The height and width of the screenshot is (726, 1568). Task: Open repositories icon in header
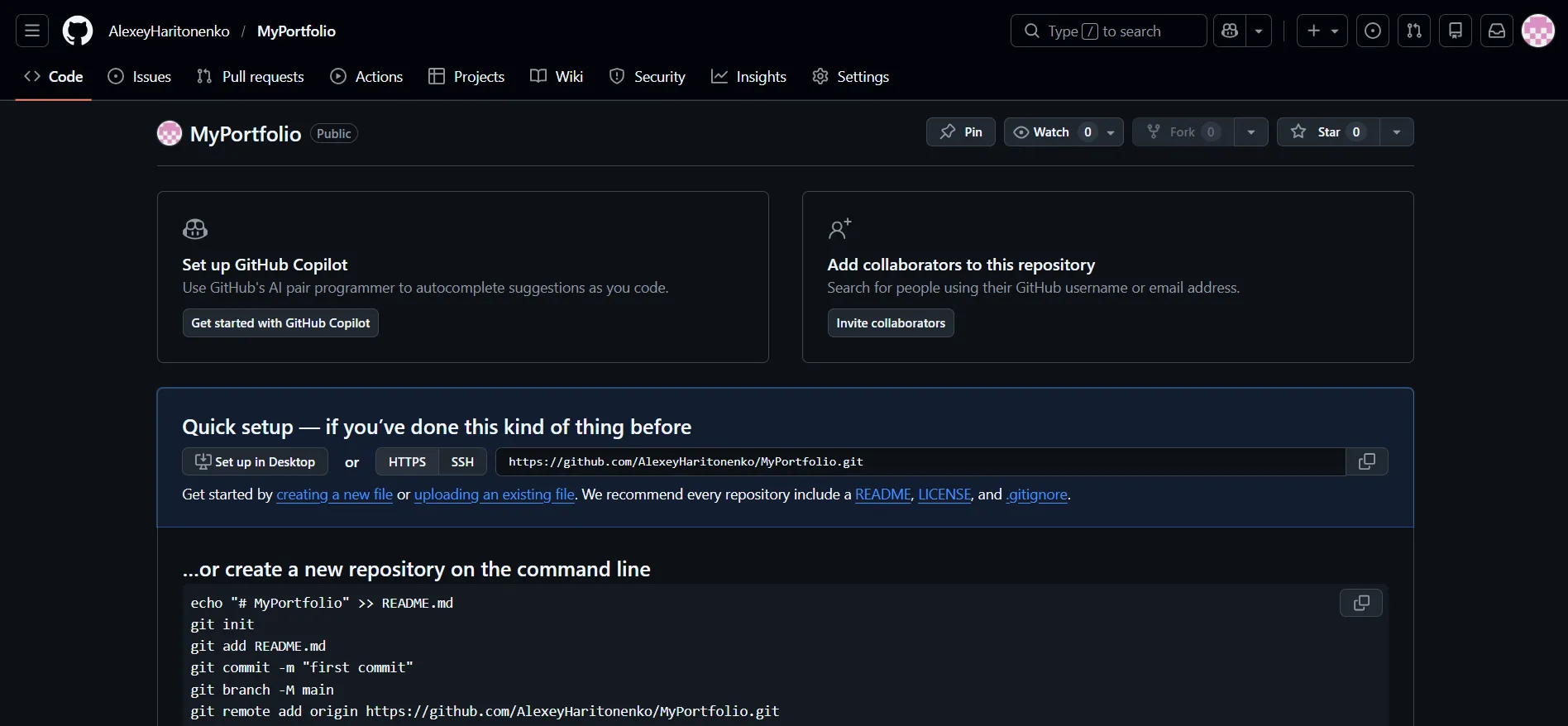1456,31
